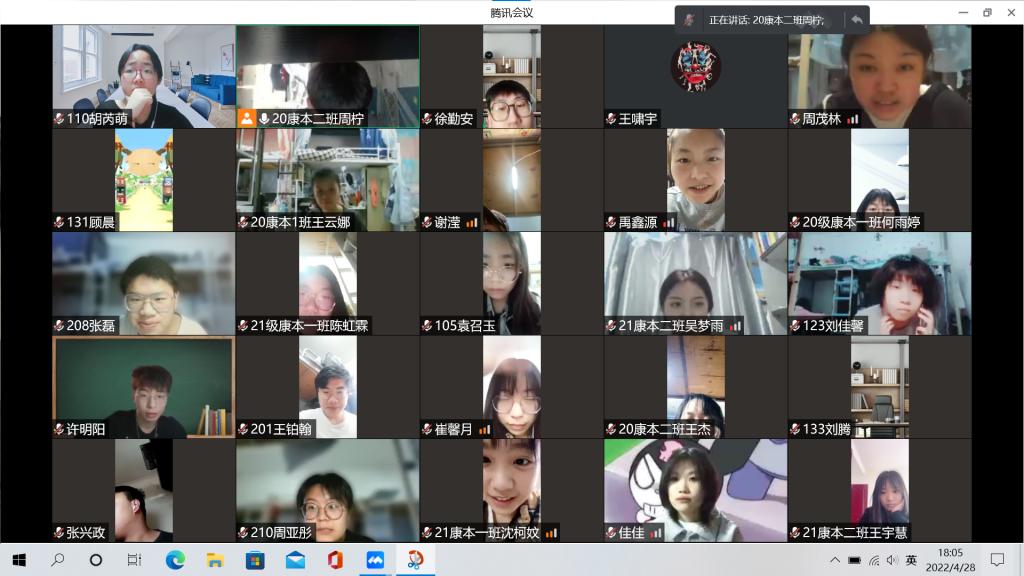Open Task View on the taskbar
This screenshot has width=1024, height=576.
tap(135, 560)
